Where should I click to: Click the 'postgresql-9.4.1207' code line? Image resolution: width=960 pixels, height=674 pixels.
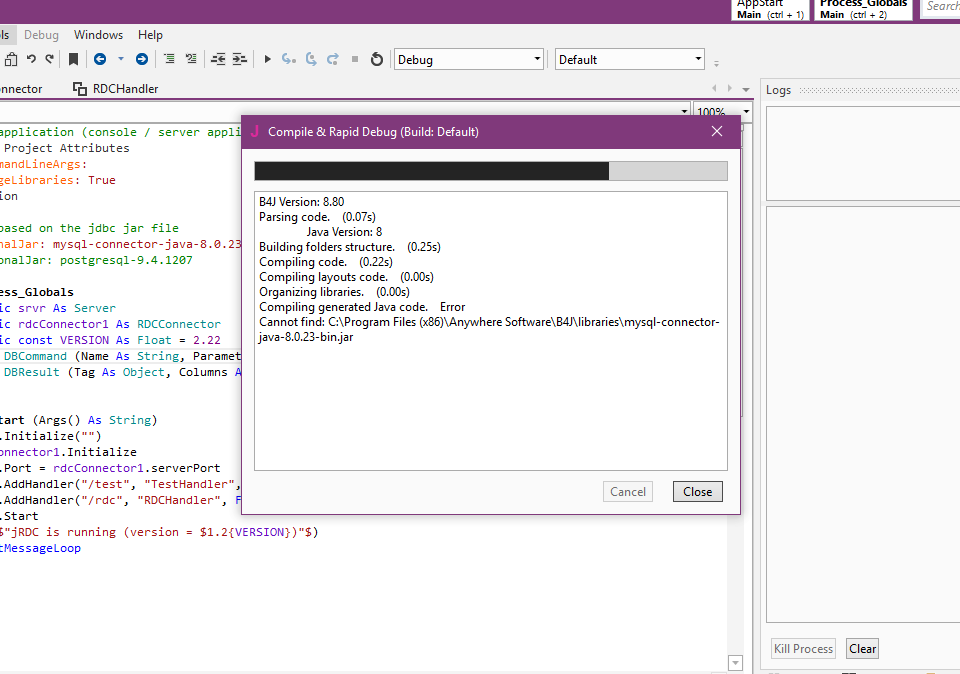96,260
